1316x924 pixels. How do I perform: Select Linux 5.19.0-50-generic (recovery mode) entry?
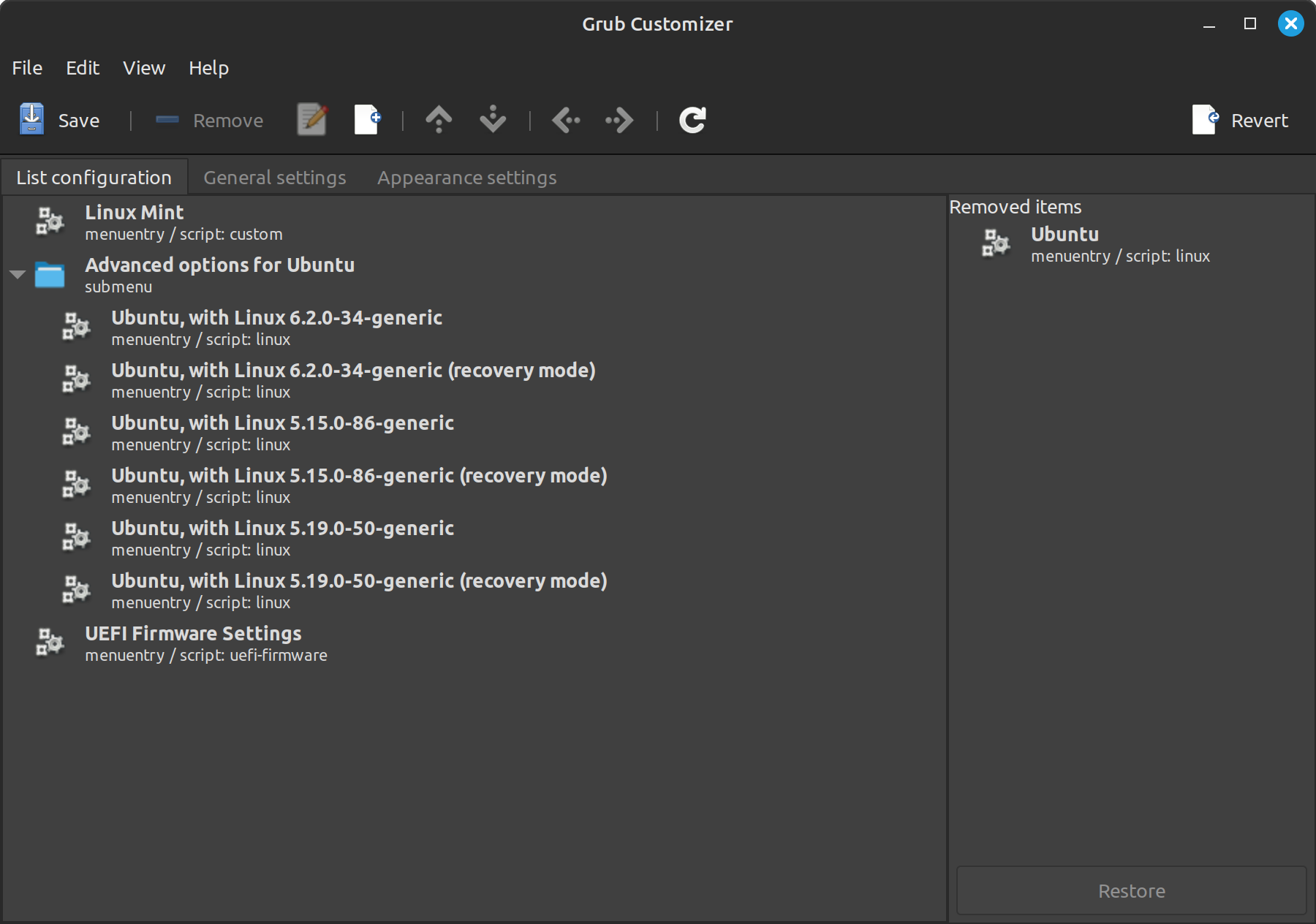[x=474, y=591]
